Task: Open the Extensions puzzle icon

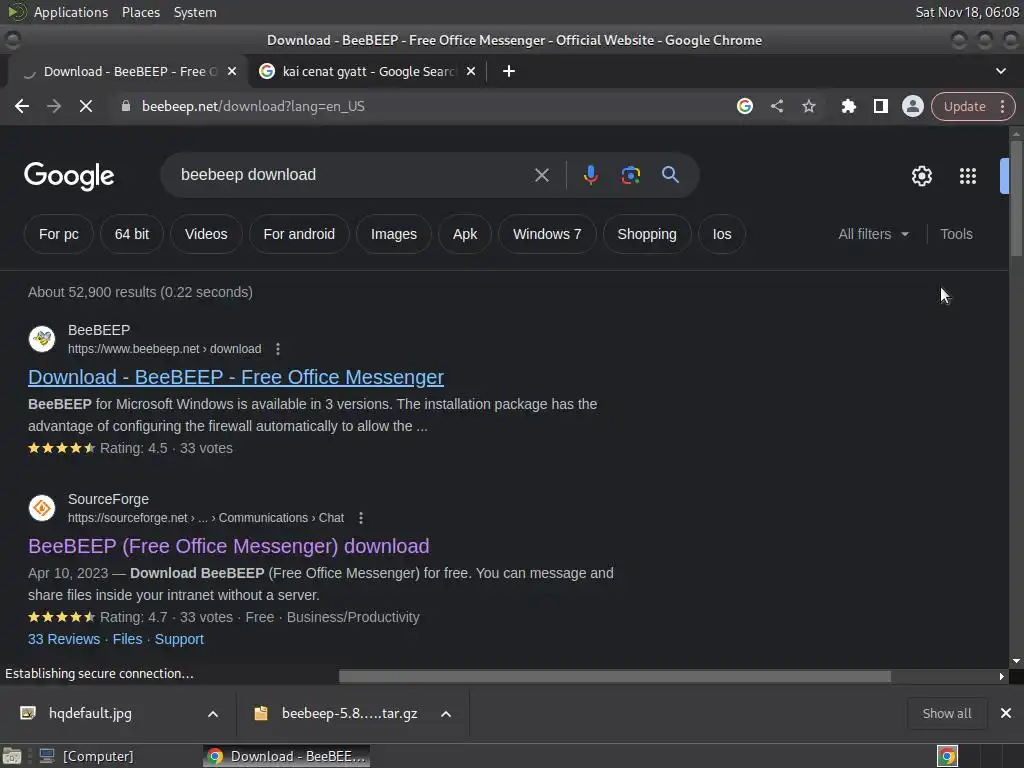Action: pyautogui.click(x=848, y=106)
